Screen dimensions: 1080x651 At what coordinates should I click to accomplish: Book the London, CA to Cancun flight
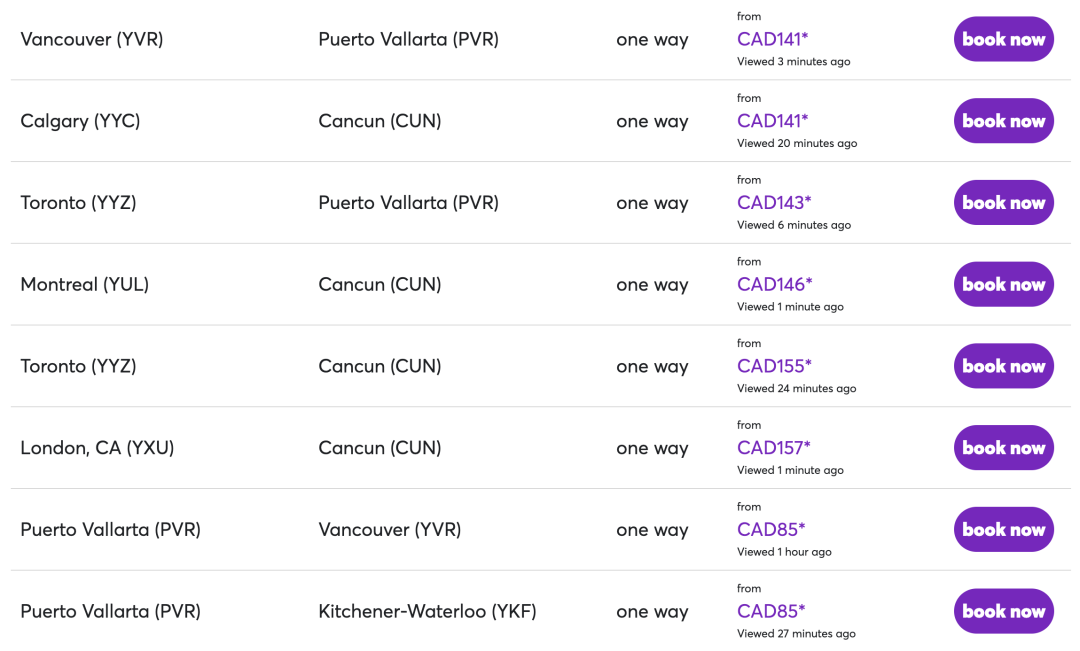point(1004,448)
